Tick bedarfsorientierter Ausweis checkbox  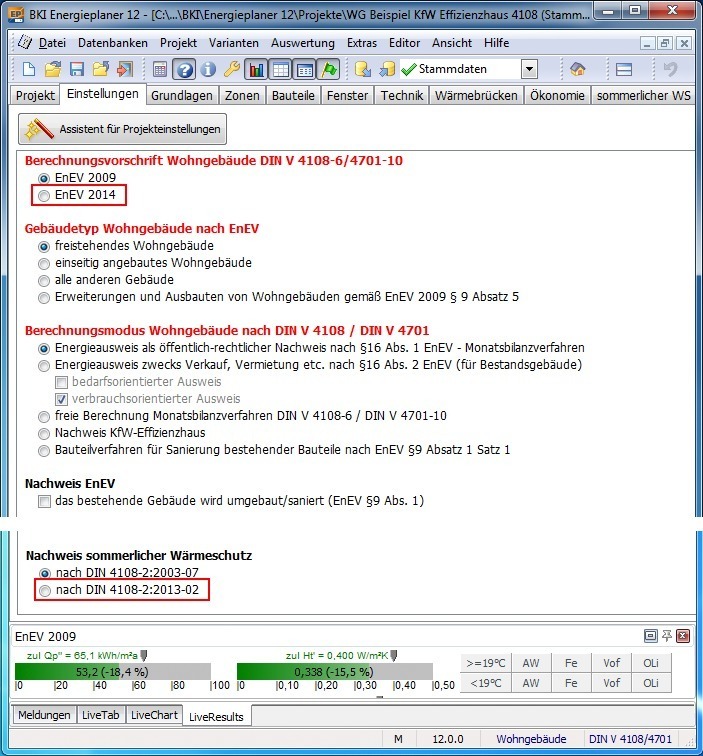coord(61,382)
